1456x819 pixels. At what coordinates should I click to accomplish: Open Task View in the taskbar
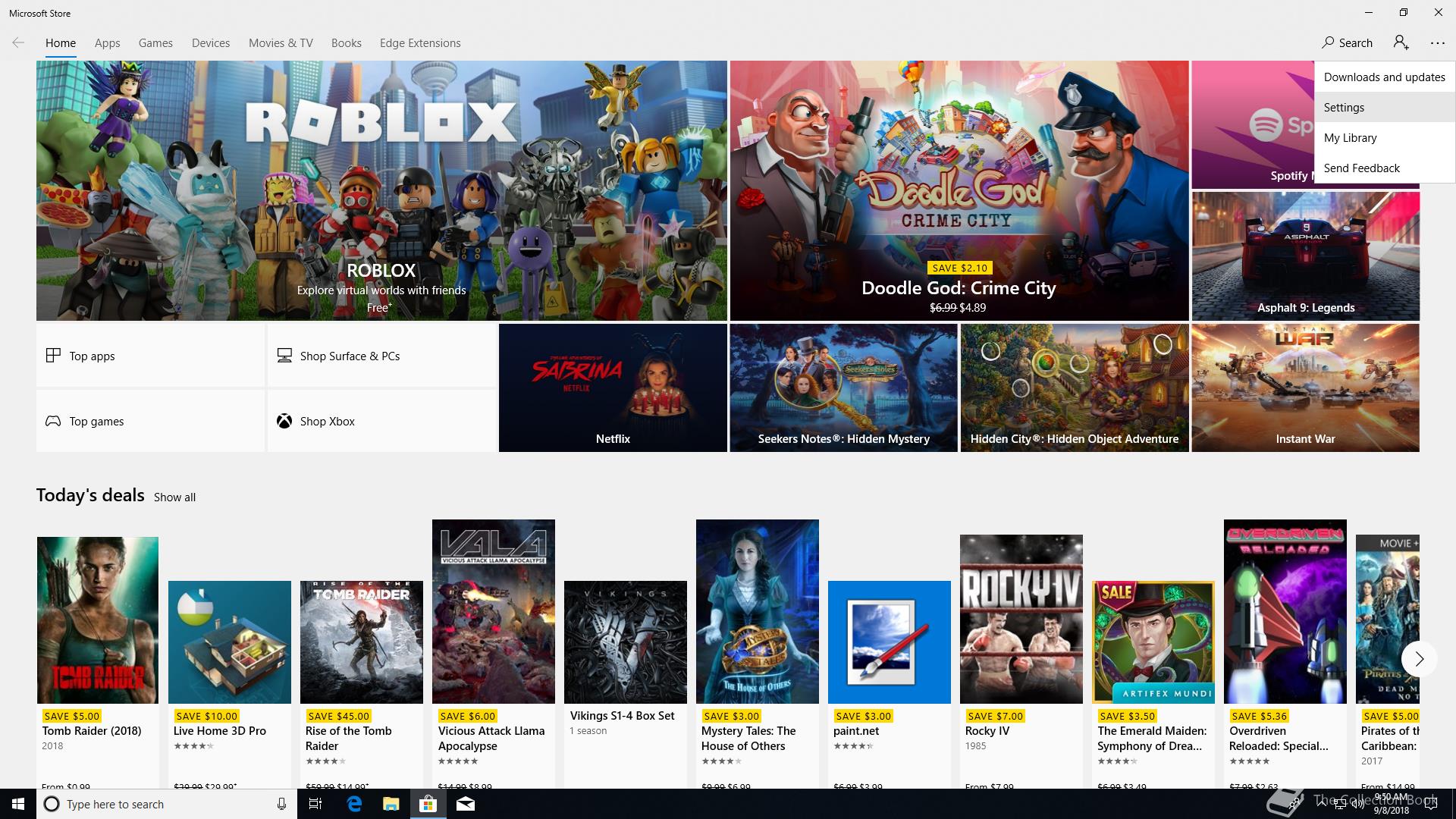pos(315,804)
